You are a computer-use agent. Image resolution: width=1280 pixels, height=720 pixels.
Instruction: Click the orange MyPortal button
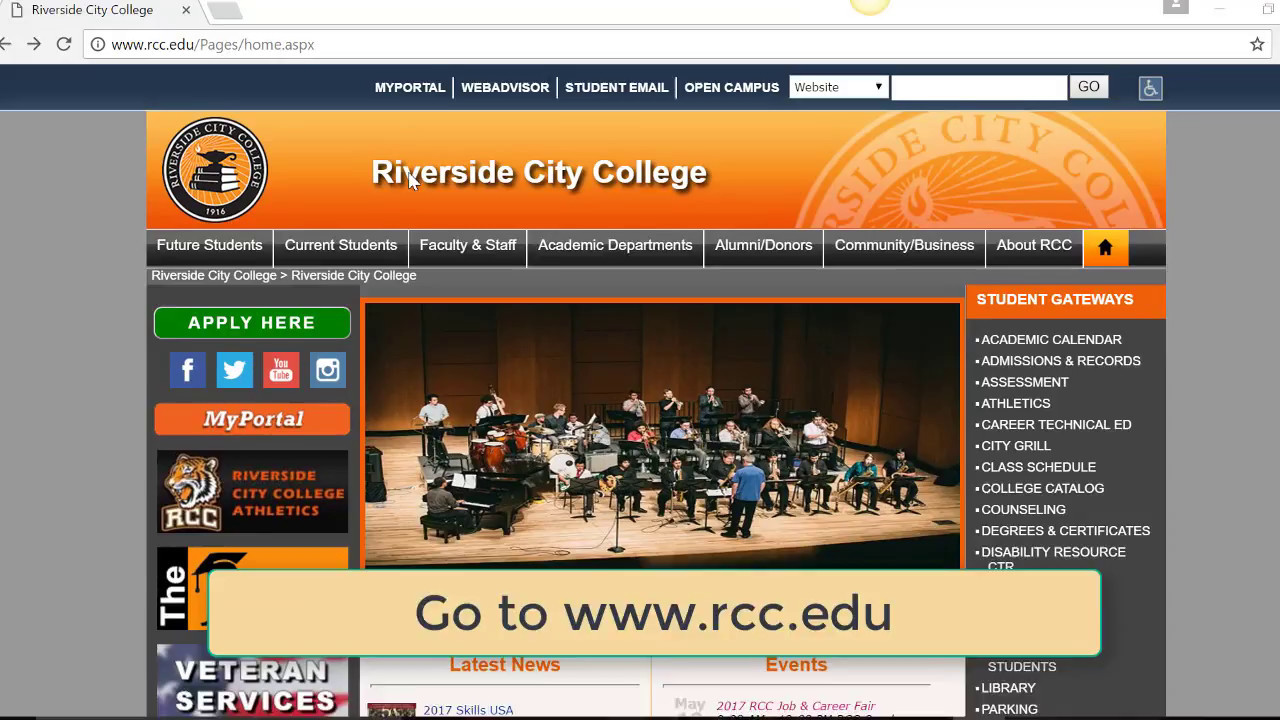[x=252, y=419]
